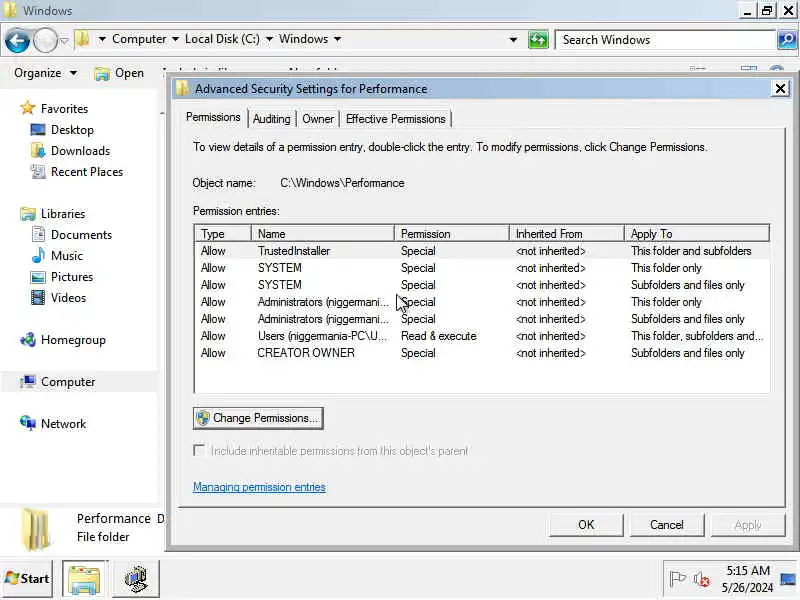Expand dropdown arrow after Local Disk (C:)
800x600 pixels.
(x=269, y=39)
